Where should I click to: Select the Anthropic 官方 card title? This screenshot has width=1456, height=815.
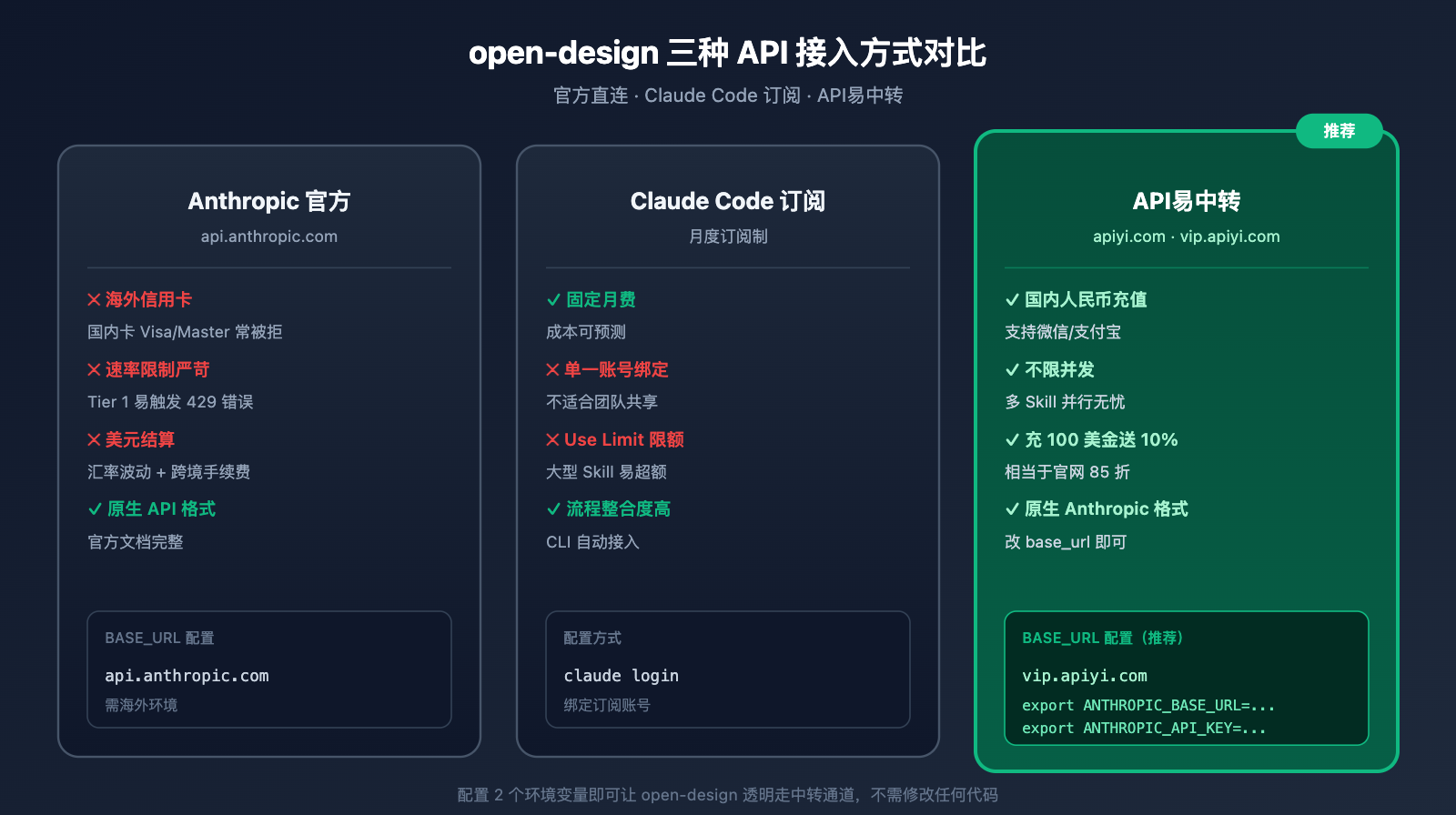[269, 201]
